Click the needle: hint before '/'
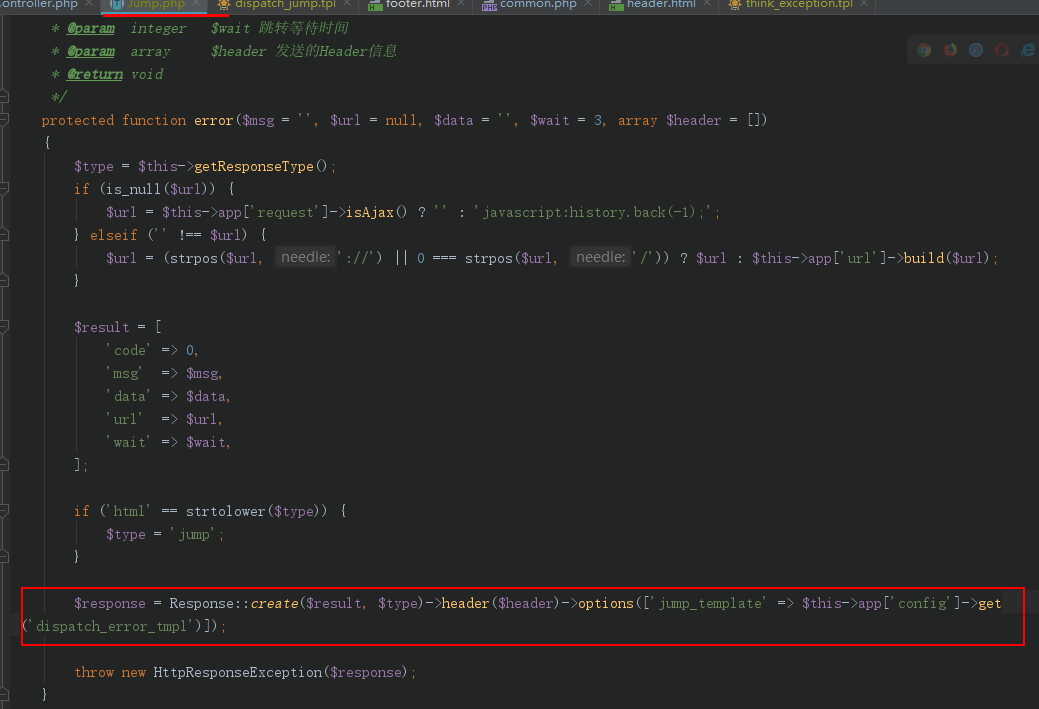This screenshot has width=1039, height=709. [600, 257]
